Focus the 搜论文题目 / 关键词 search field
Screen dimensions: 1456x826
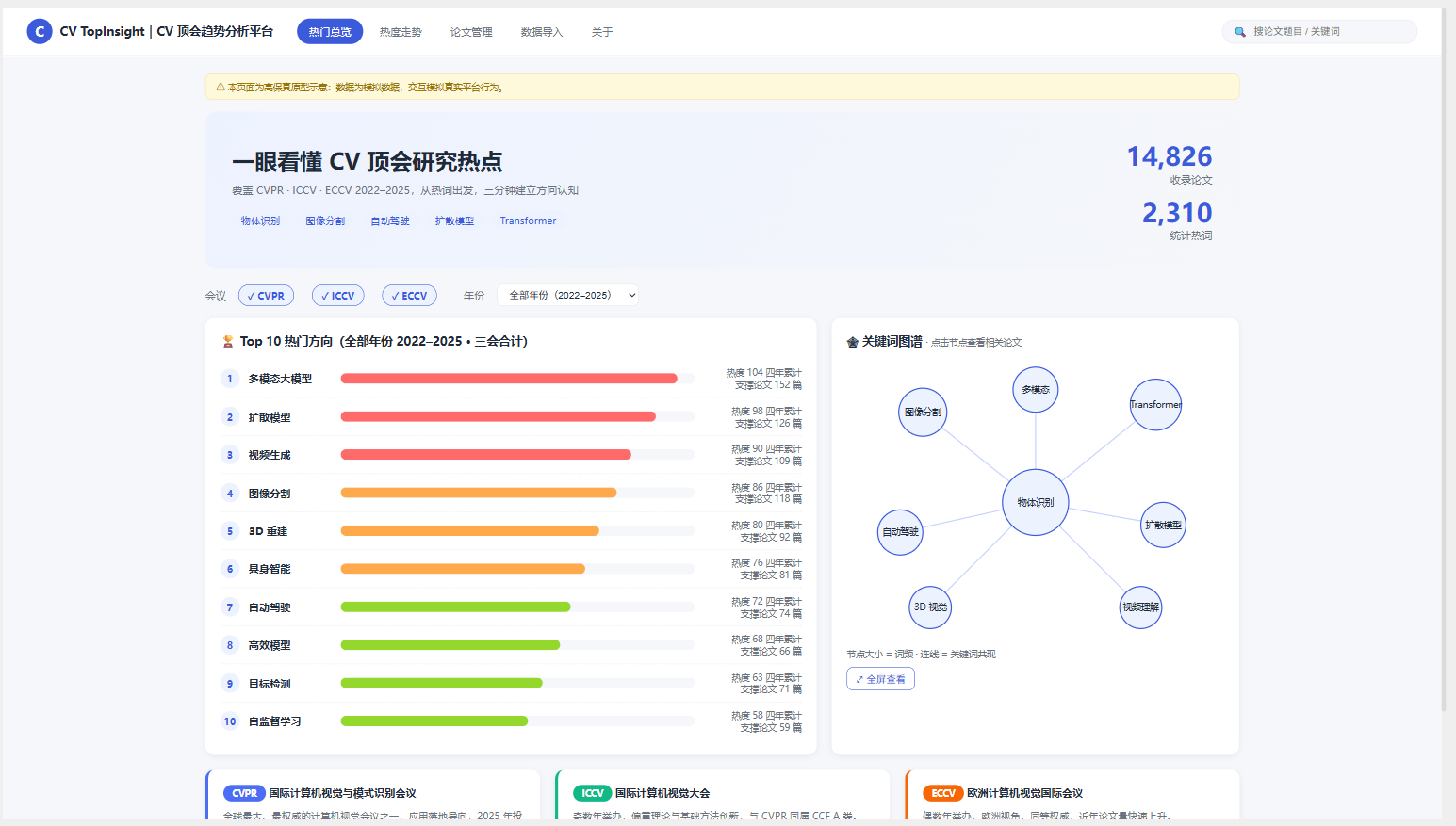[1319, 31]
